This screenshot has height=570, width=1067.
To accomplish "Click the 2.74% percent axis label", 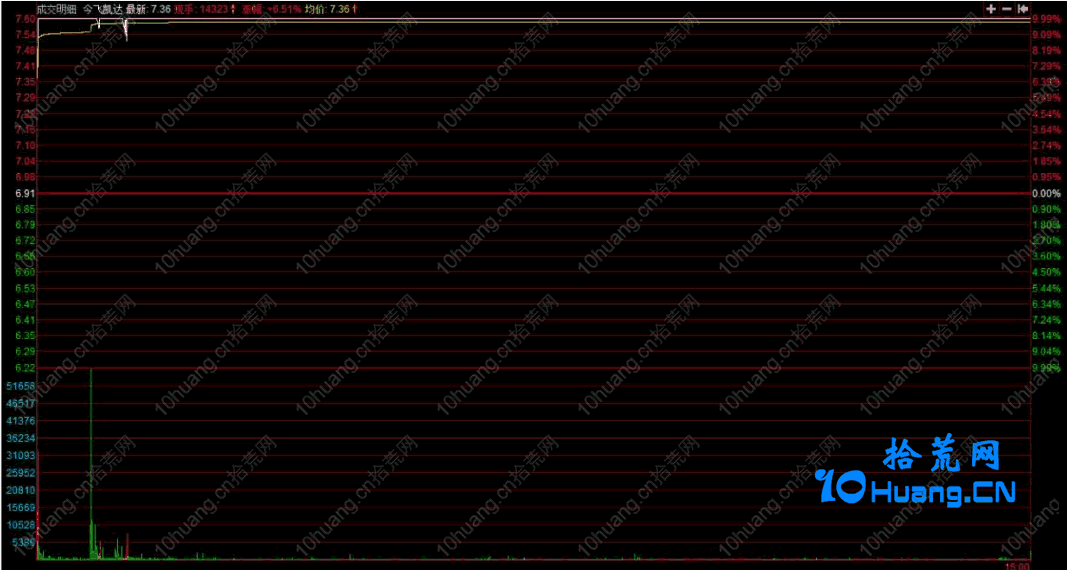I will tap(1047, 146).
